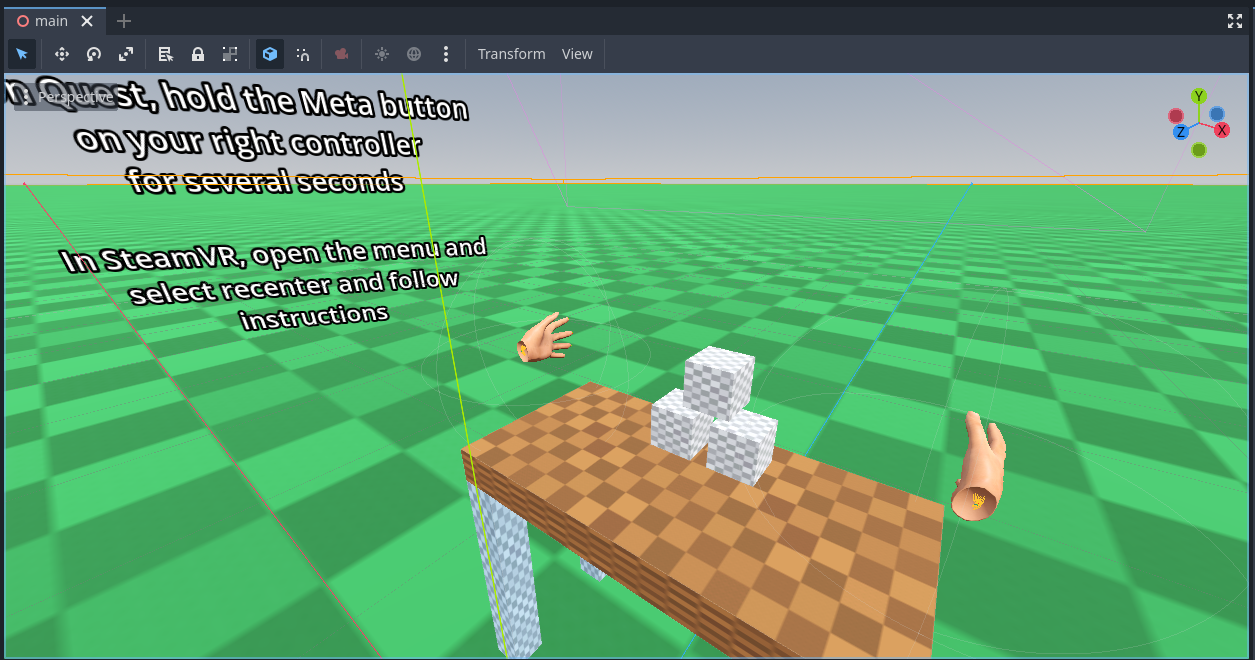Create a new scene with the plus button
The width and height of the screenshot is (1255, 660).
coord(123,20)
